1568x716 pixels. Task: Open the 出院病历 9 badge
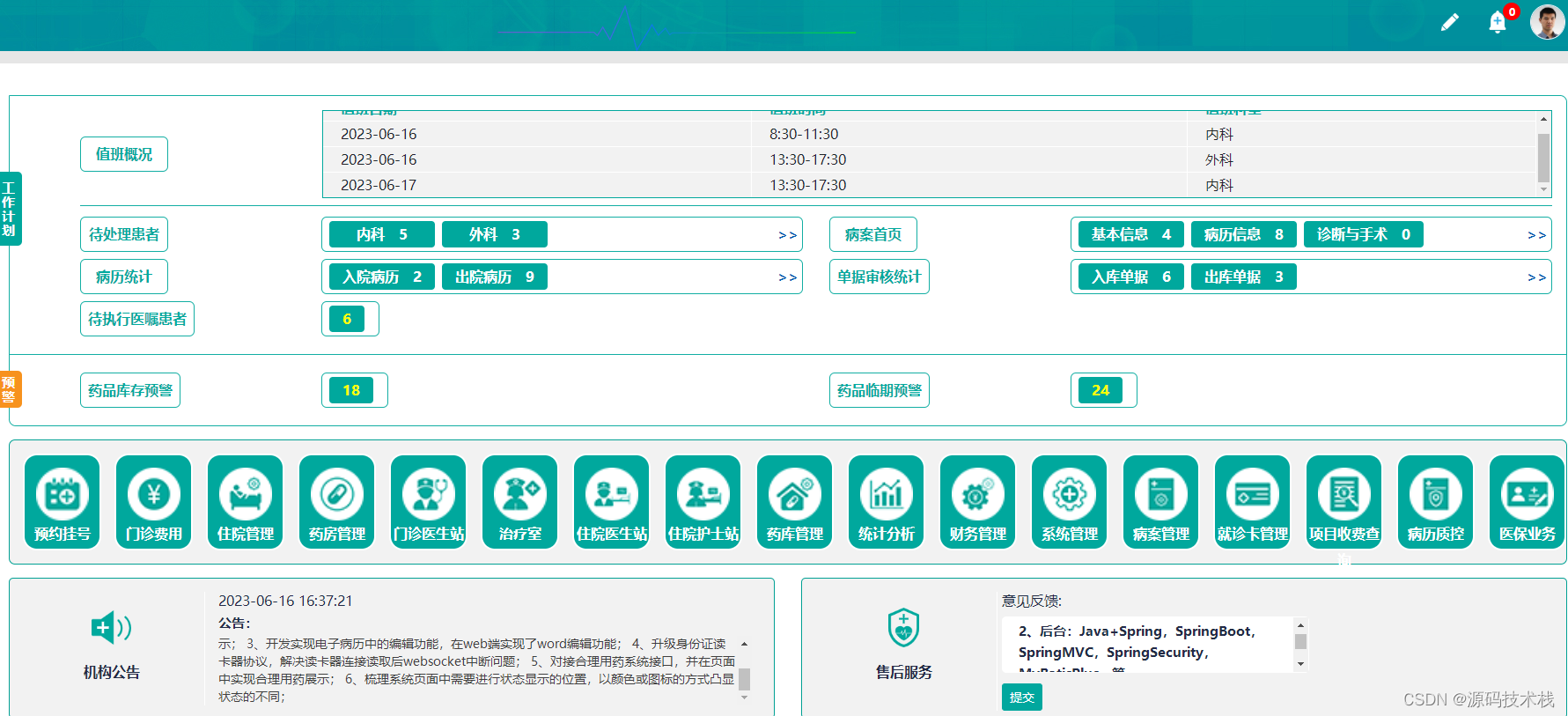pyautogui.click(x=495, y=277)
